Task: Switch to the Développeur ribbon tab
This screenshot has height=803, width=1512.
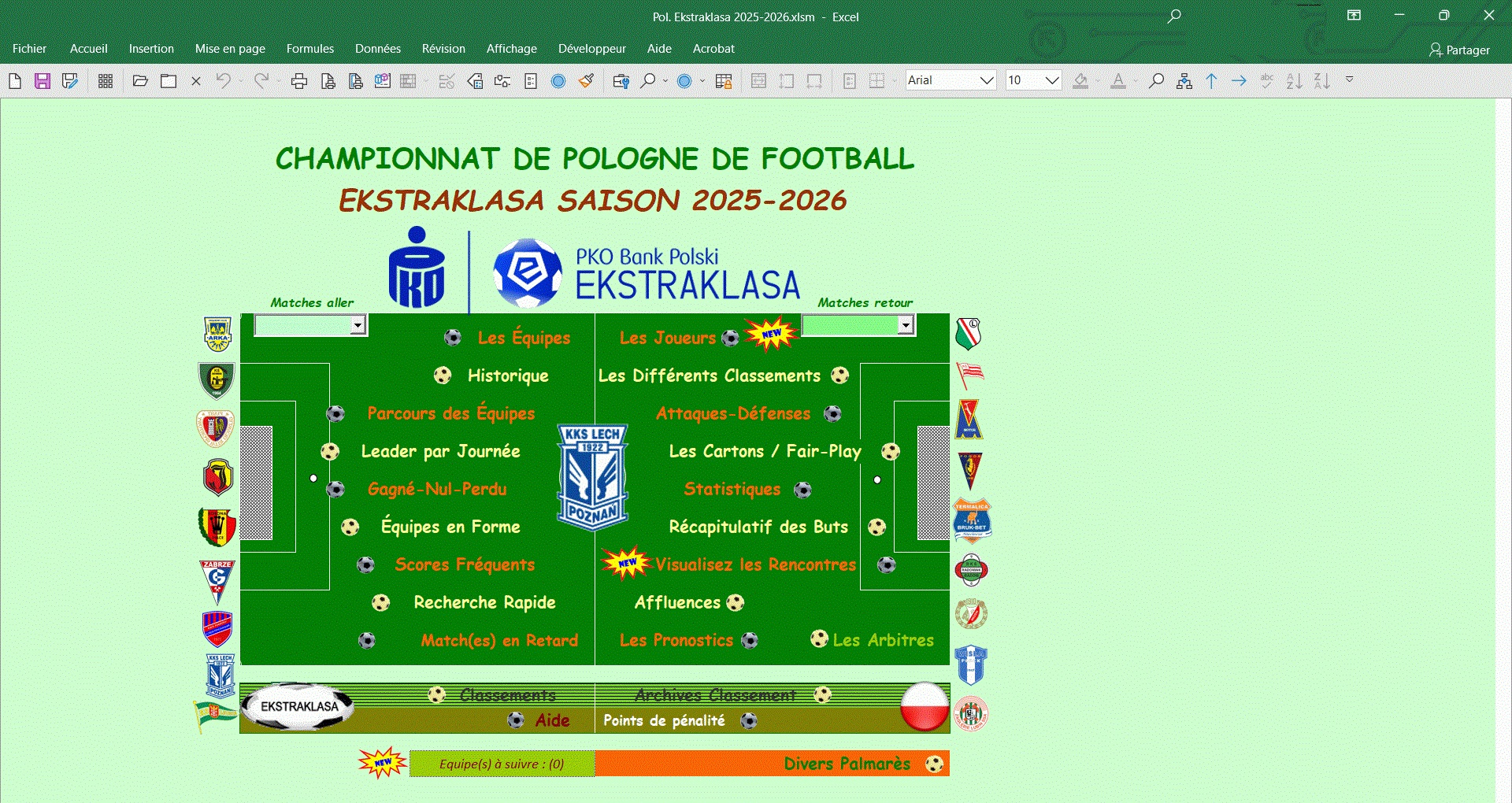Action: tap(591, 49)
